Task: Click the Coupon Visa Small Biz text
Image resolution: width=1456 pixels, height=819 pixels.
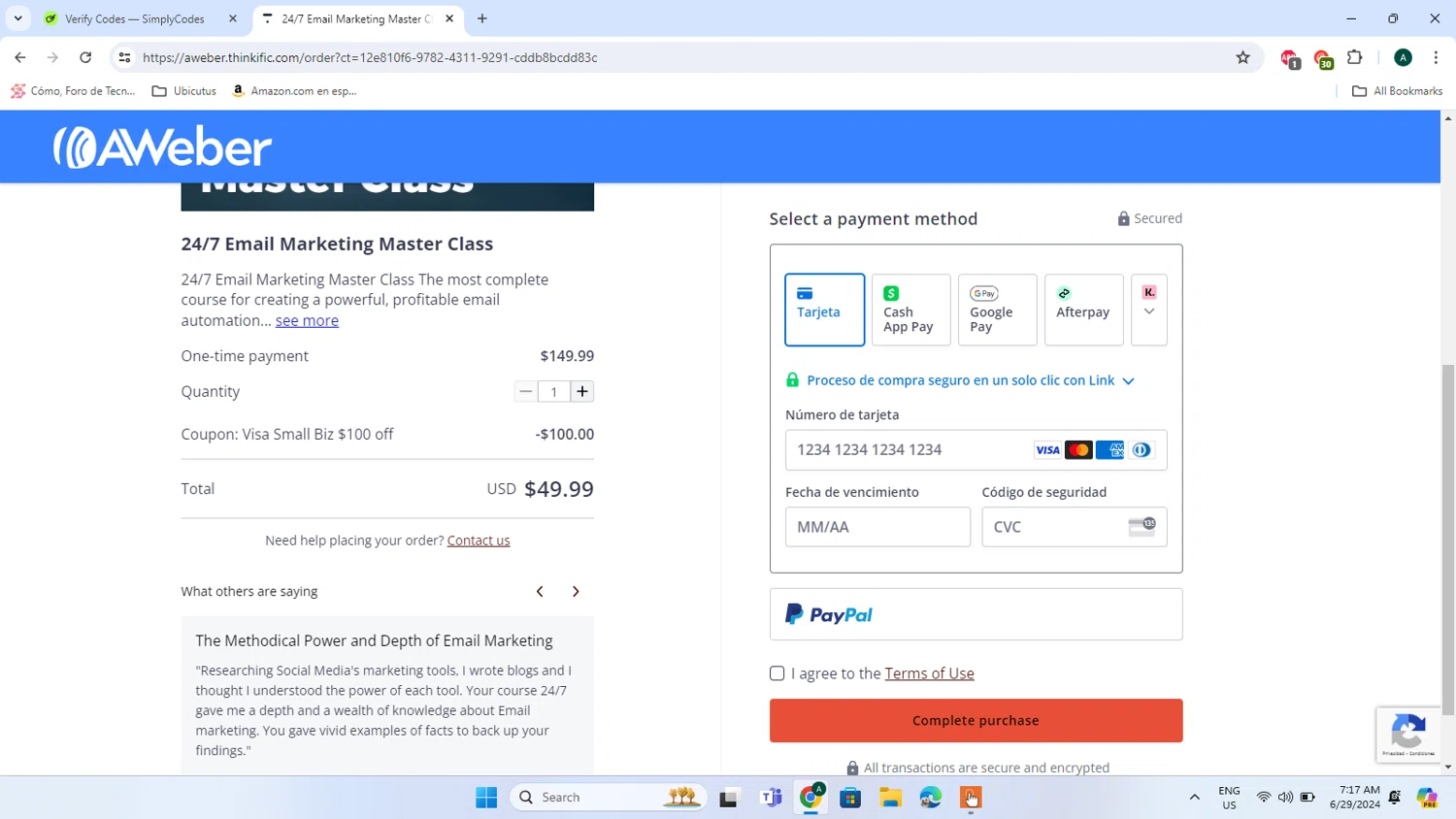Action: point(287,434)
